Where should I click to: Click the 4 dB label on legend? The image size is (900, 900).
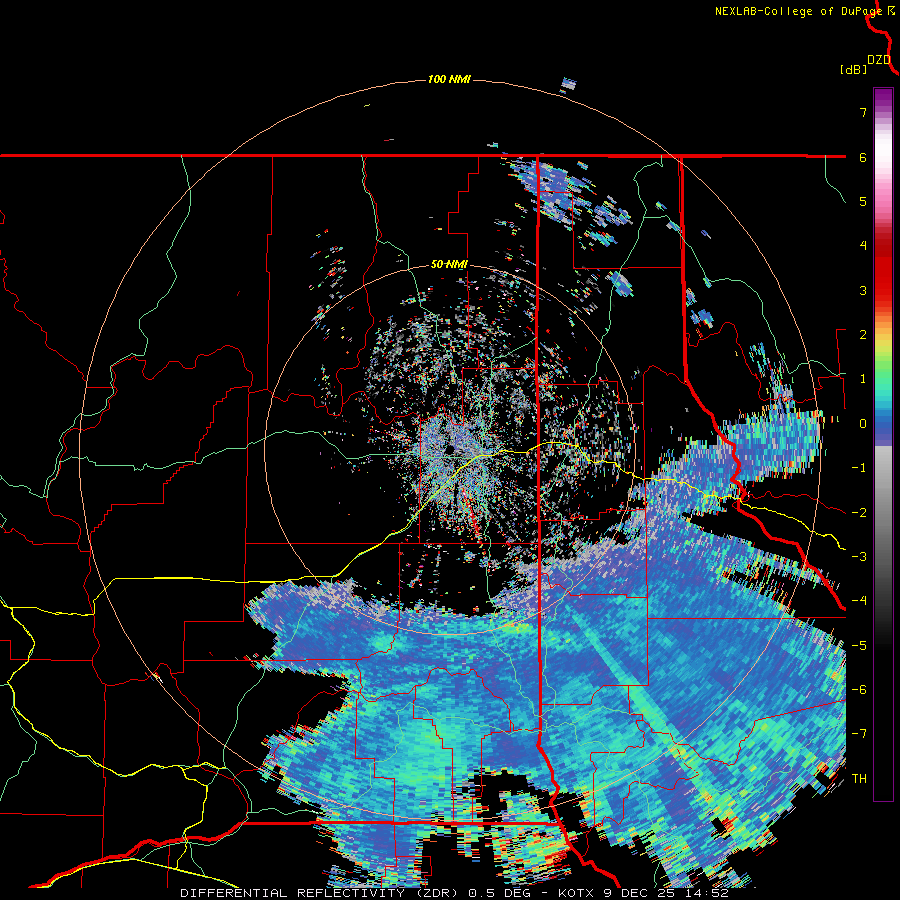[x=863, y=246]
